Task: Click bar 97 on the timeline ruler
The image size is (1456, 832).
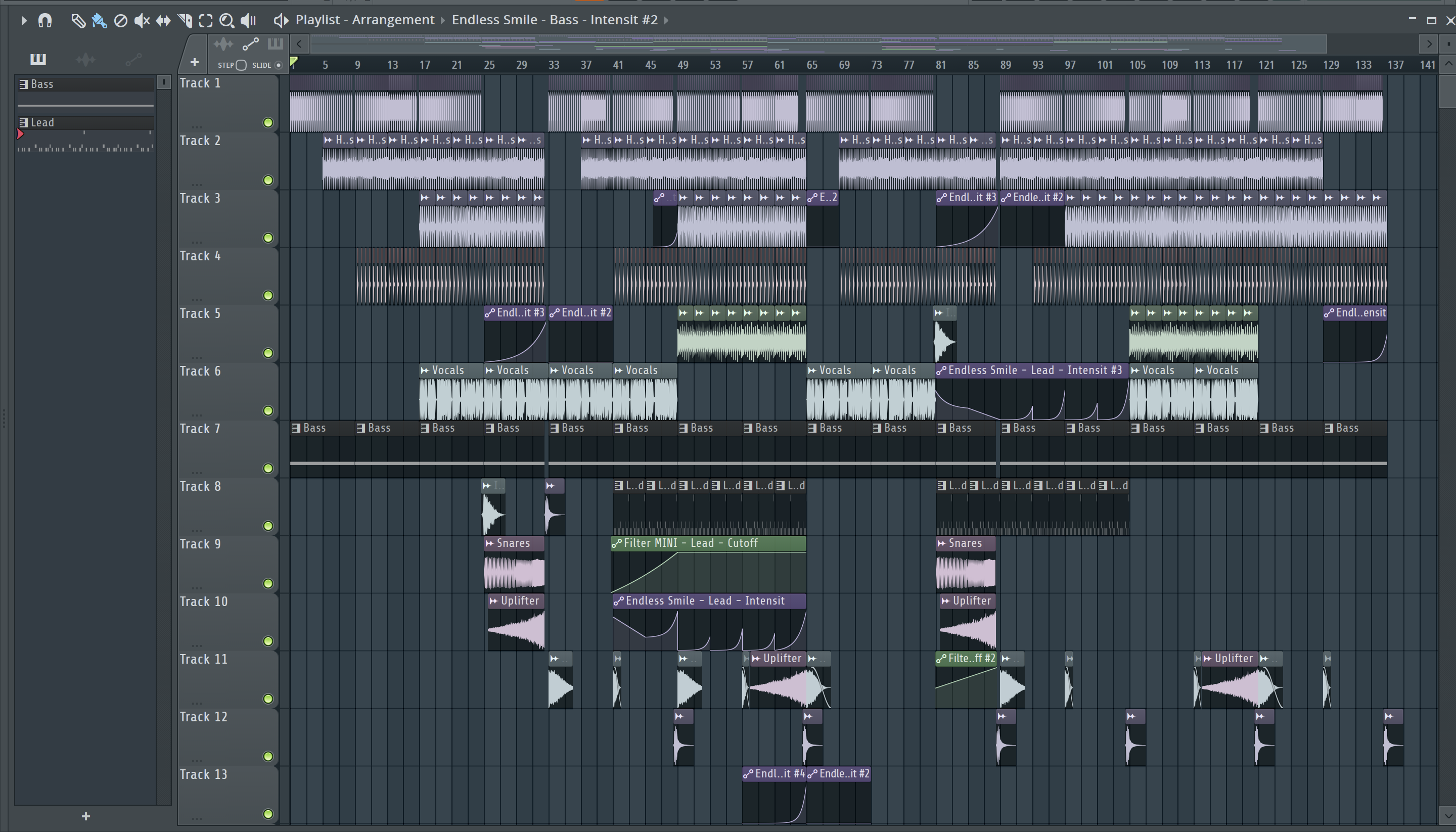Action: (x=1070, y=65)
